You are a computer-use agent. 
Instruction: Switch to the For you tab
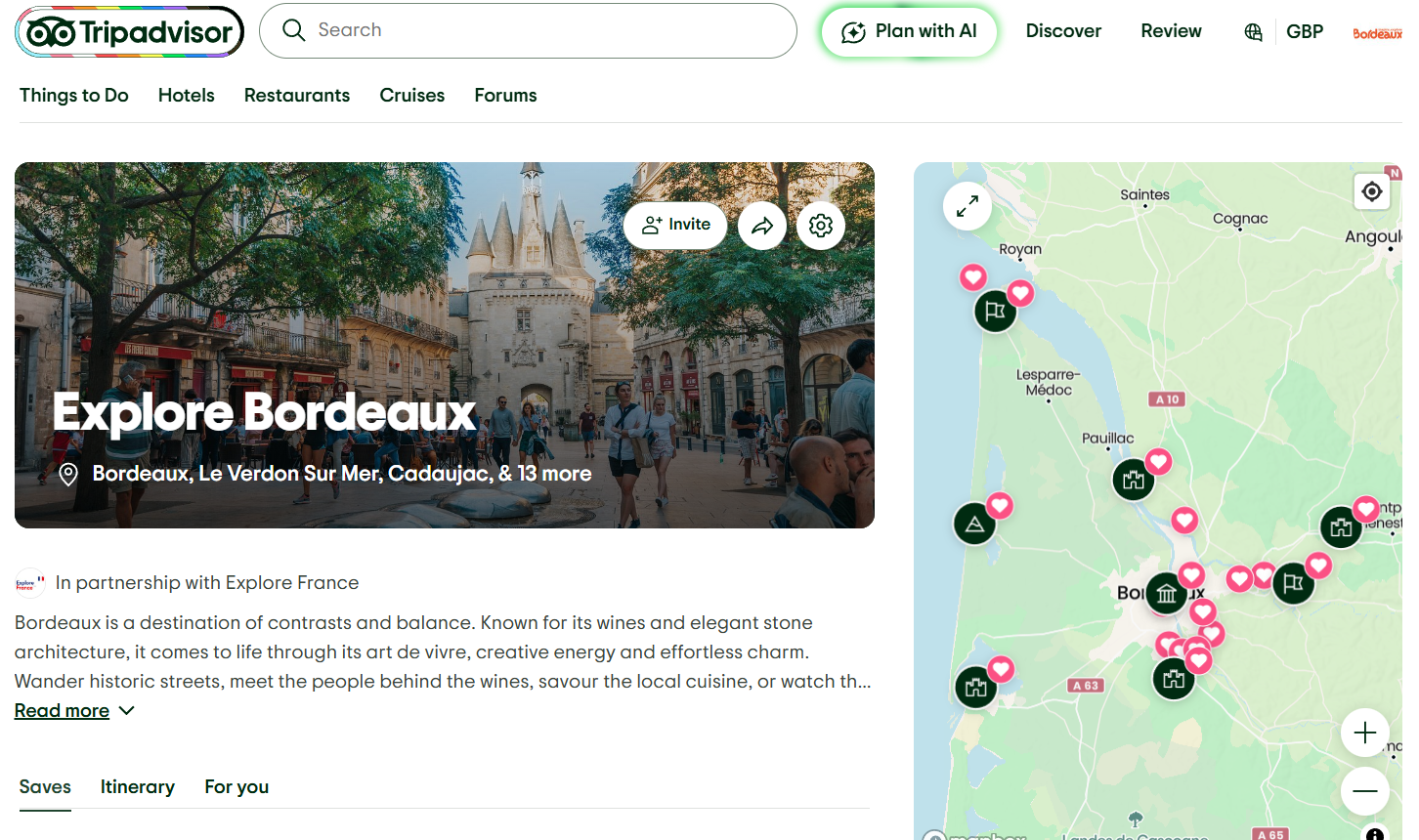click(x=236, y=787)
